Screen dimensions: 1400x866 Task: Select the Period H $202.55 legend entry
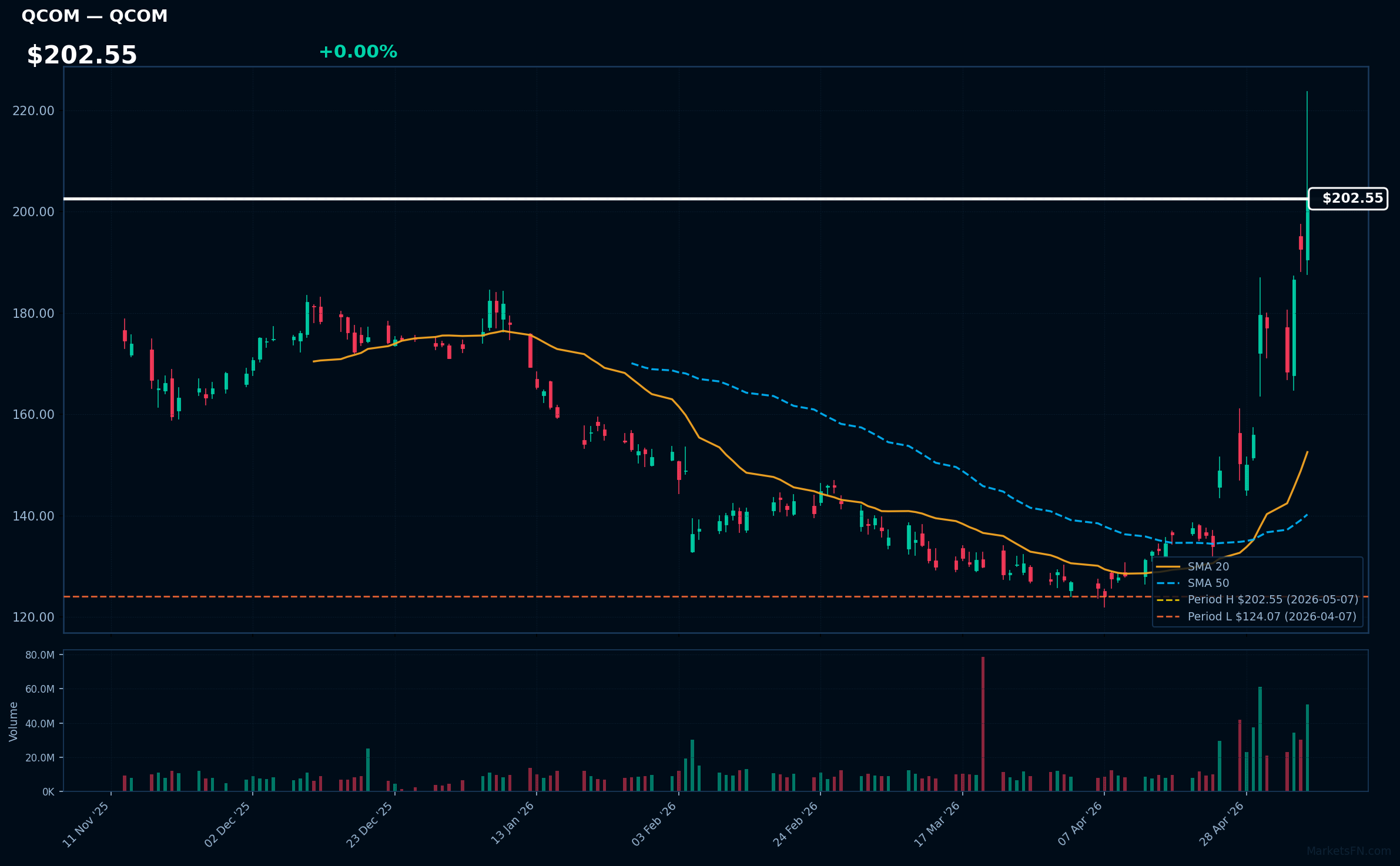[x=1257, y=599]
